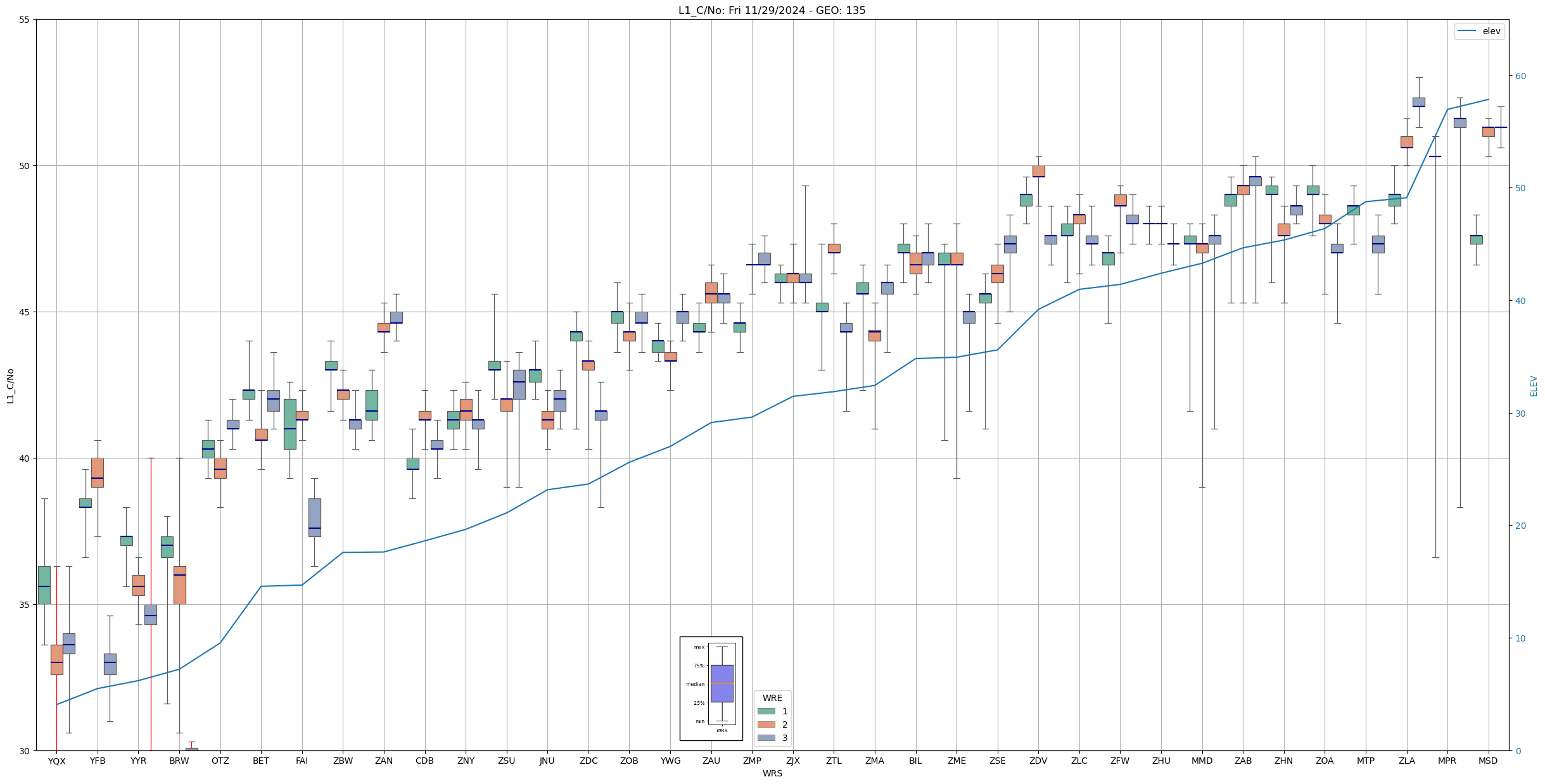This screenshot has height=784, width=1545.
Task: Click the ZMP station tick label
Action: pyautogui.click(x=752, y=761)
